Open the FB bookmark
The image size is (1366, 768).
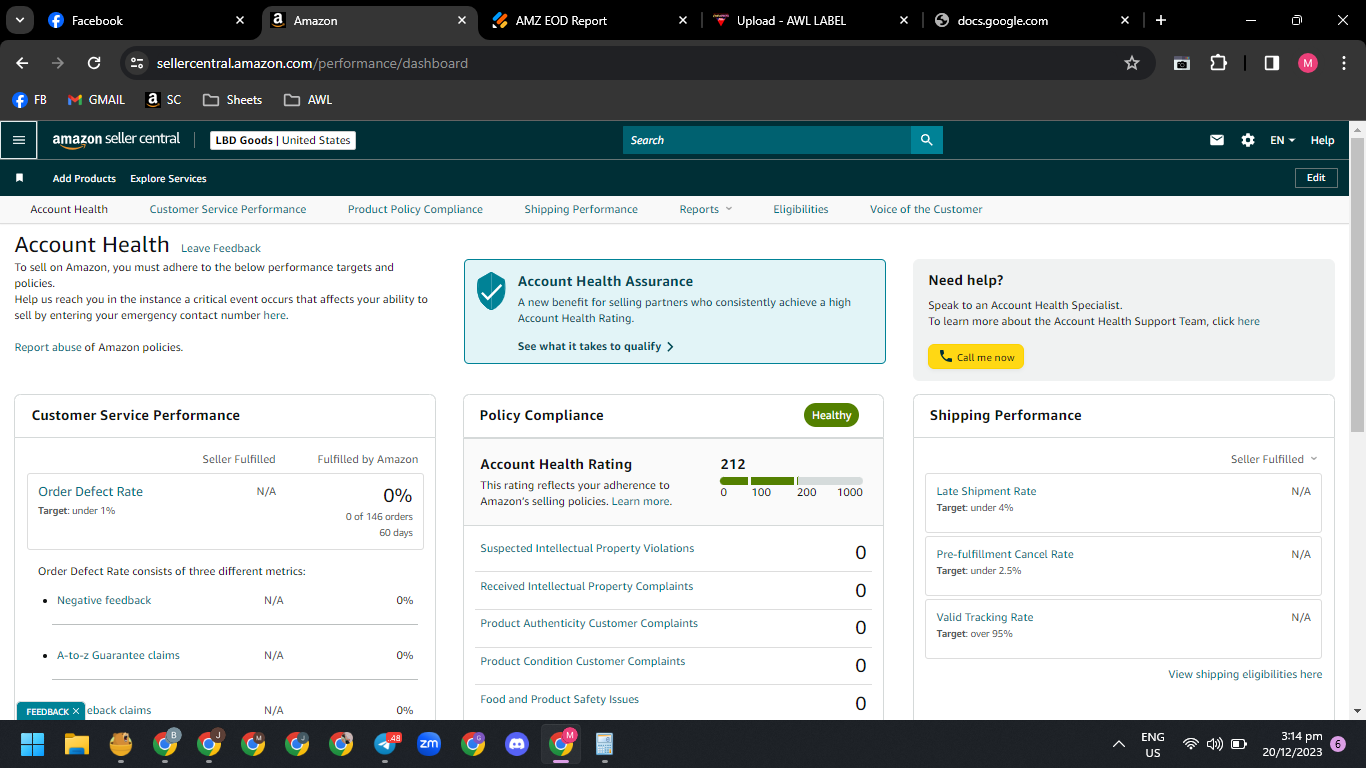coord(30,100)
